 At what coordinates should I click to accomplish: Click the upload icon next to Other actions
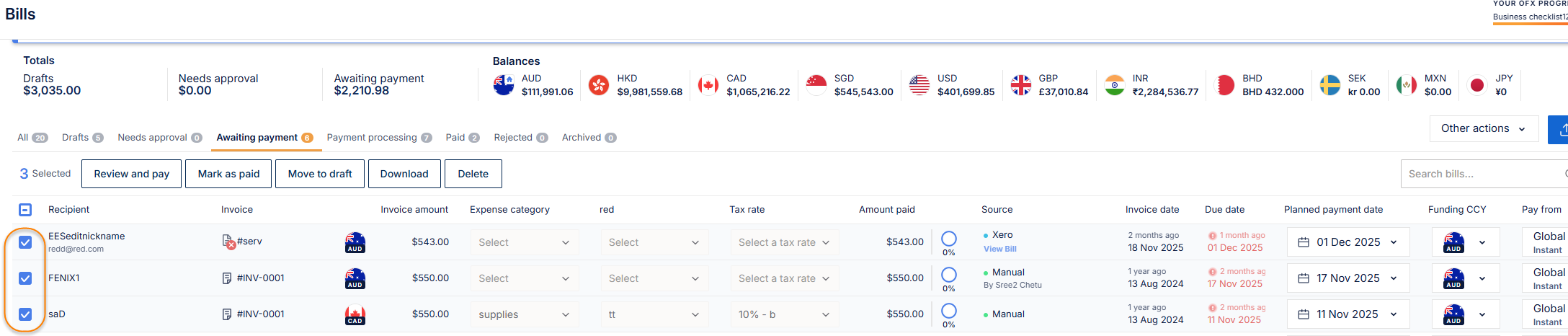pyautogui.click(x=1559, y=129)
